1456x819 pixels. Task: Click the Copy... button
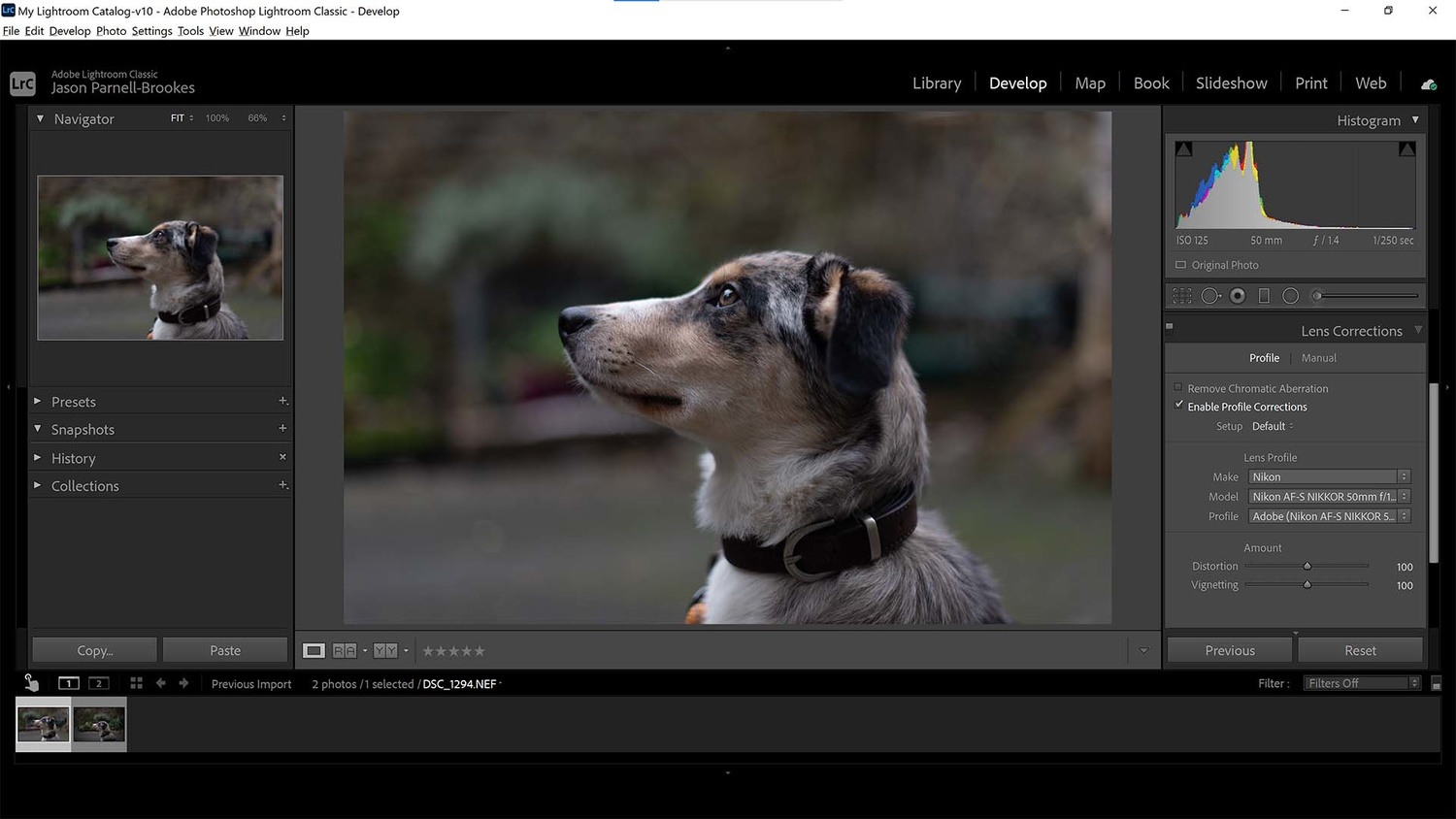95,651
